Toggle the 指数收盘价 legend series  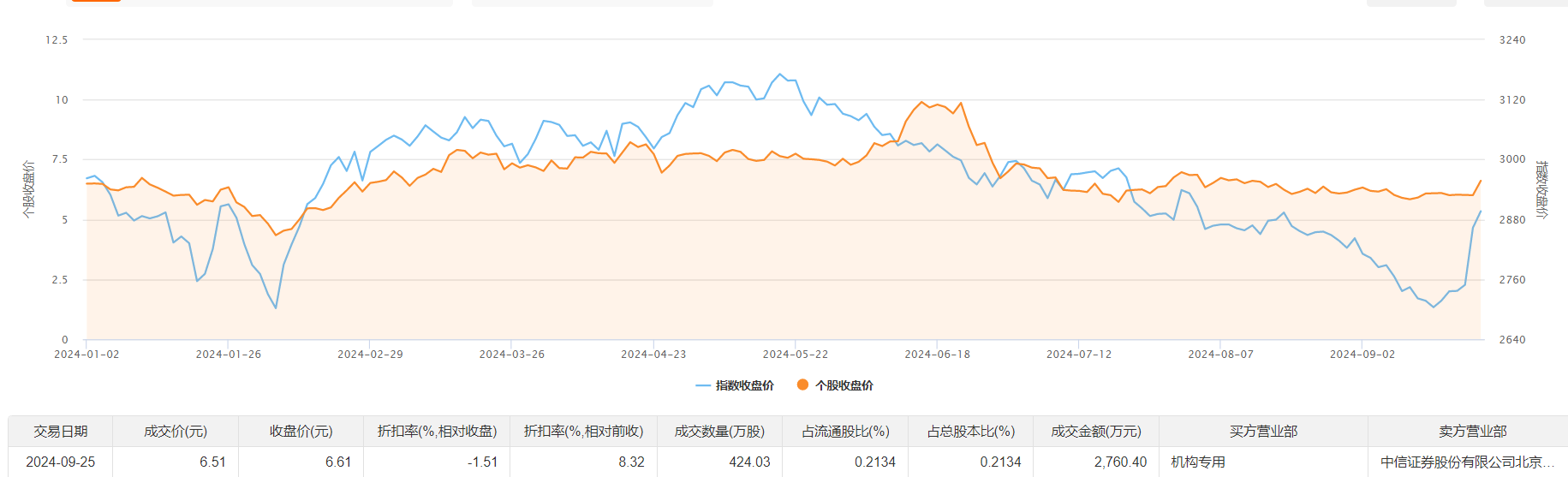coord(735,385)
